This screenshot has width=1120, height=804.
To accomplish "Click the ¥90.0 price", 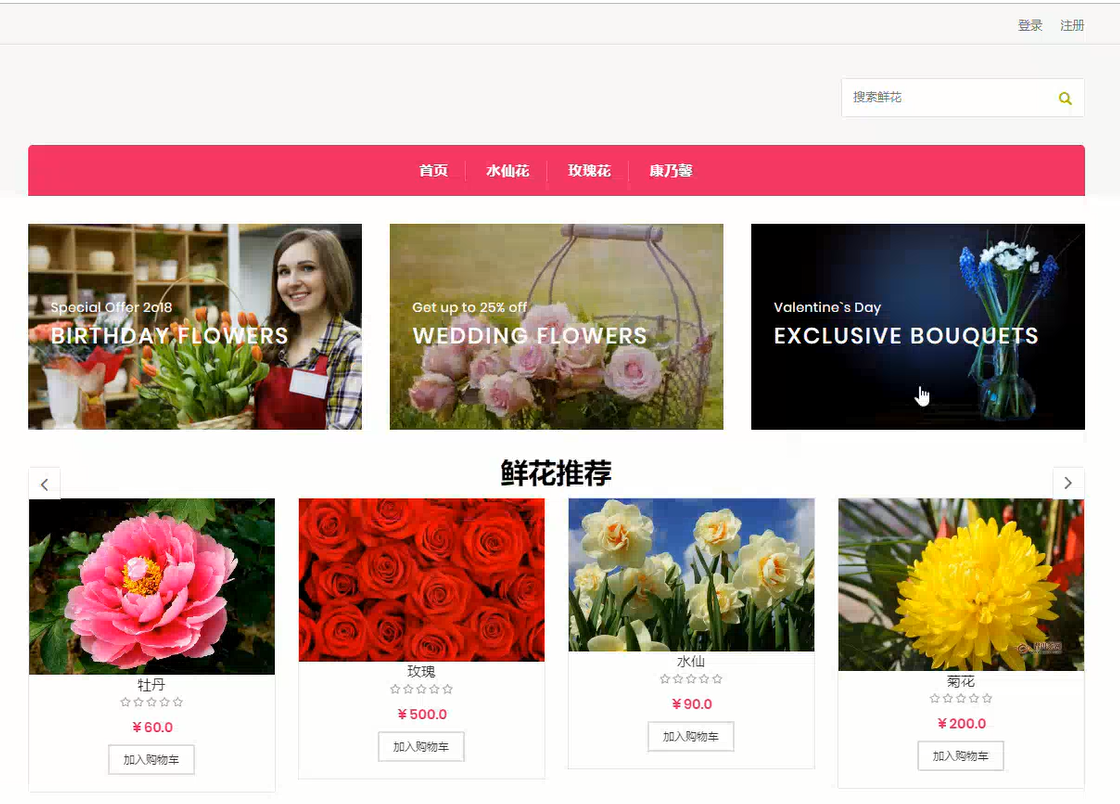I will click(691, 704).
